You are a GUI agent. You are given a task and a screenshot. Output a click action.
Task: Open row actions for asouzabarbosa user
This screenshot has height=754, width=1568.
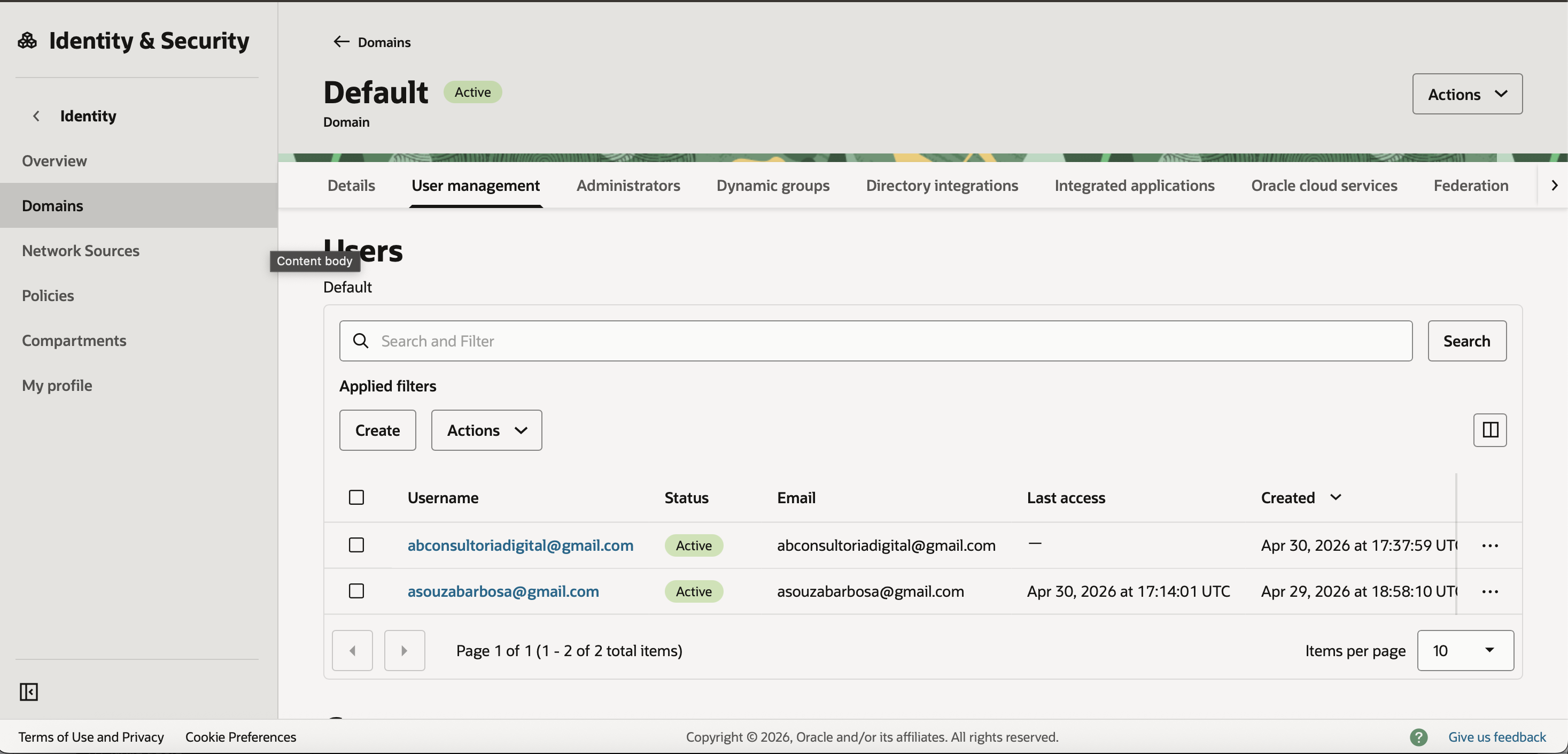1489,591
